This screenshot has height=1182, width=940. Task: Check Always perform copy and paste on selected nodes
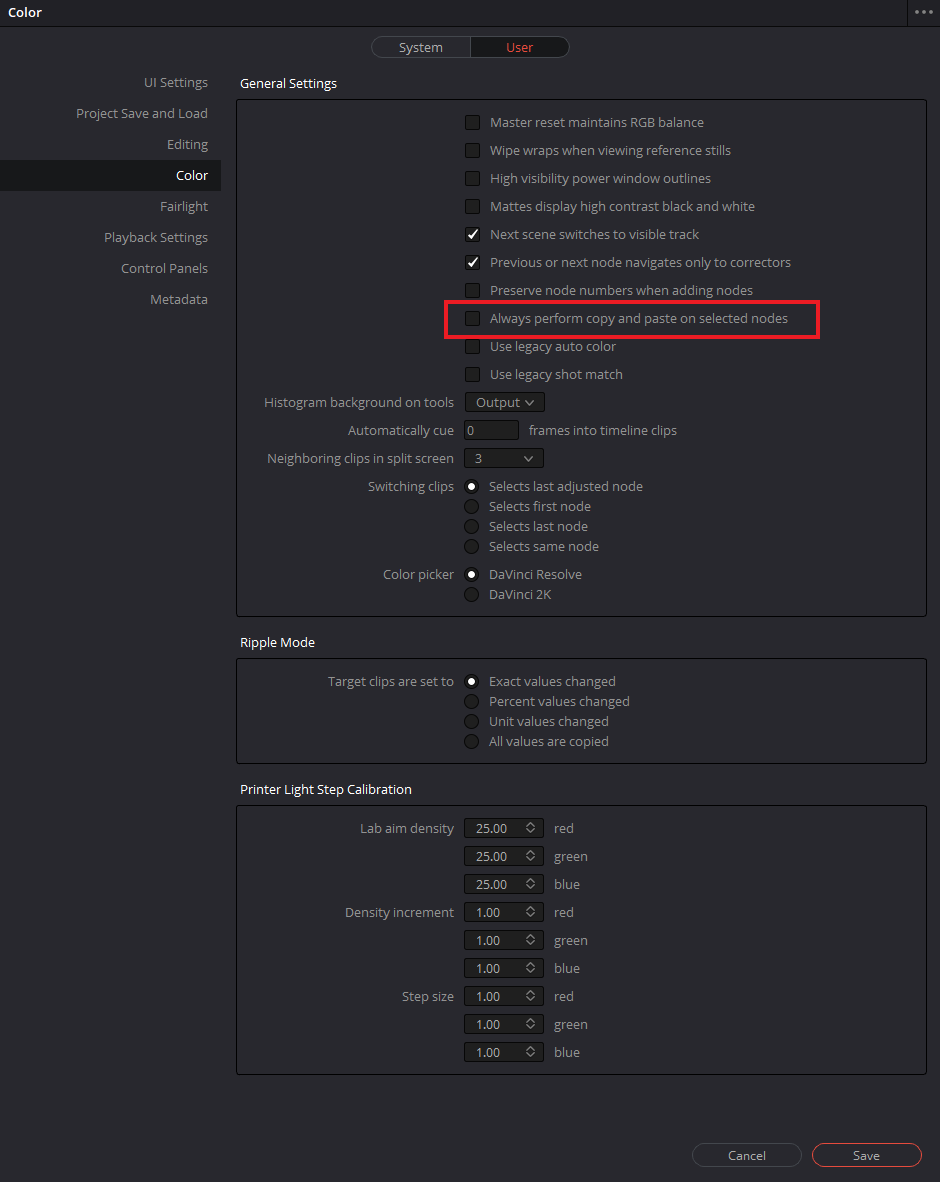[x=473, y=318]
